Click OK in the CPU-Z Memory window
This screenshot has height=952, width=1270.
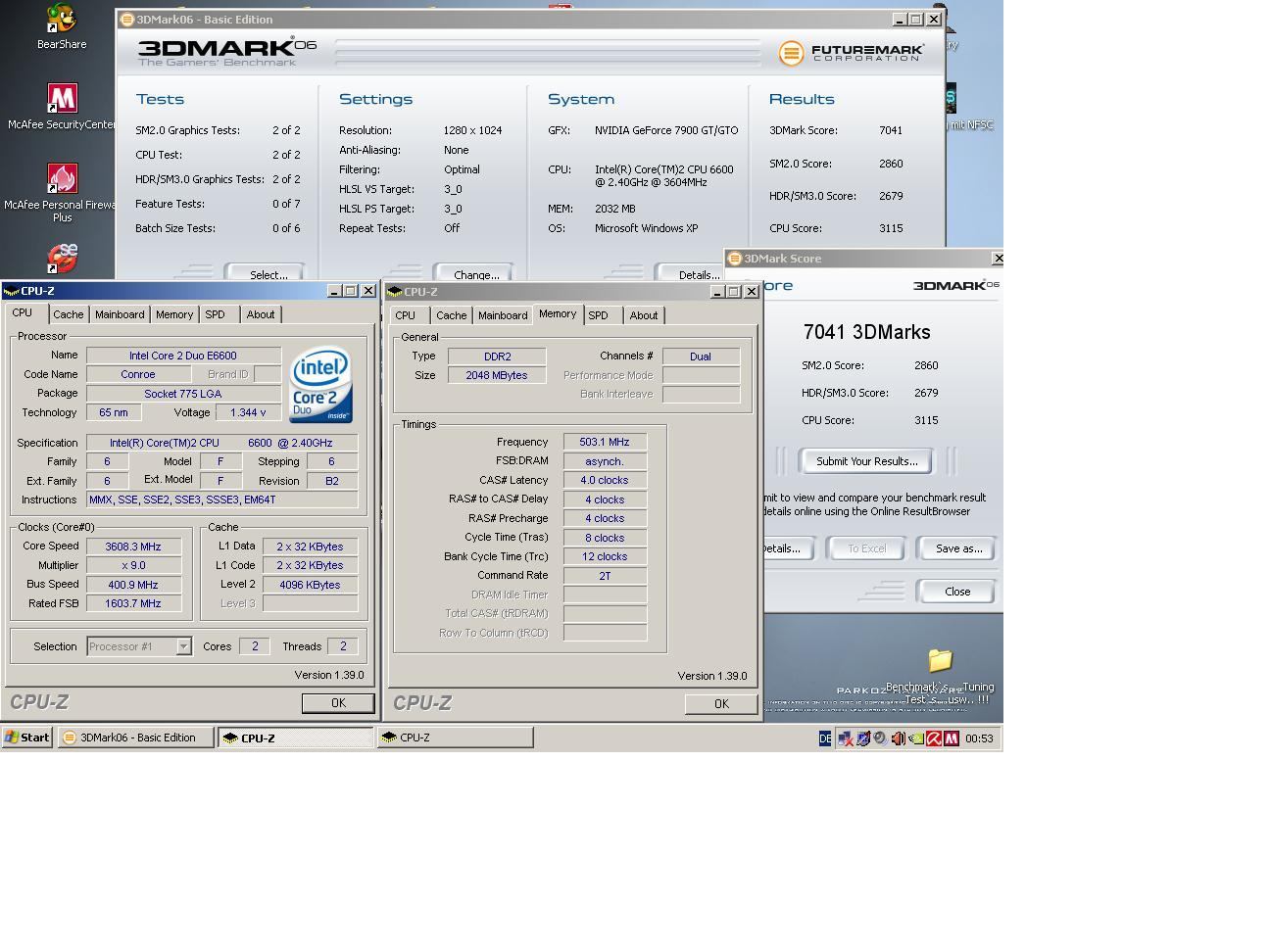tap(721, 704)
